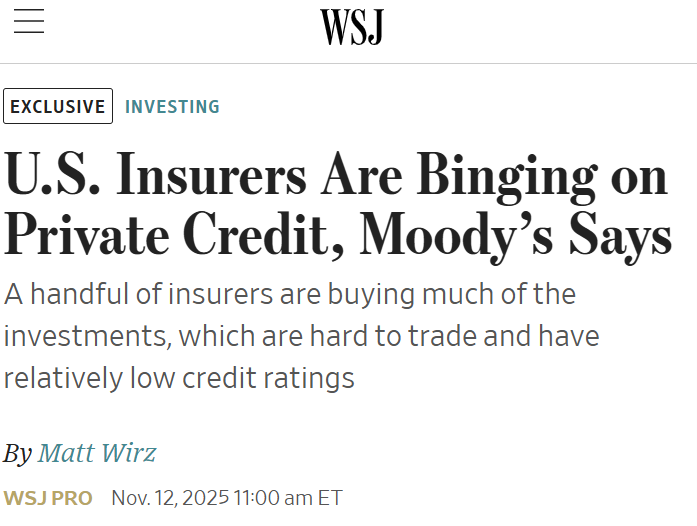
Task: Open author Matt Wirz's profile link
Action: pos(97,453)
